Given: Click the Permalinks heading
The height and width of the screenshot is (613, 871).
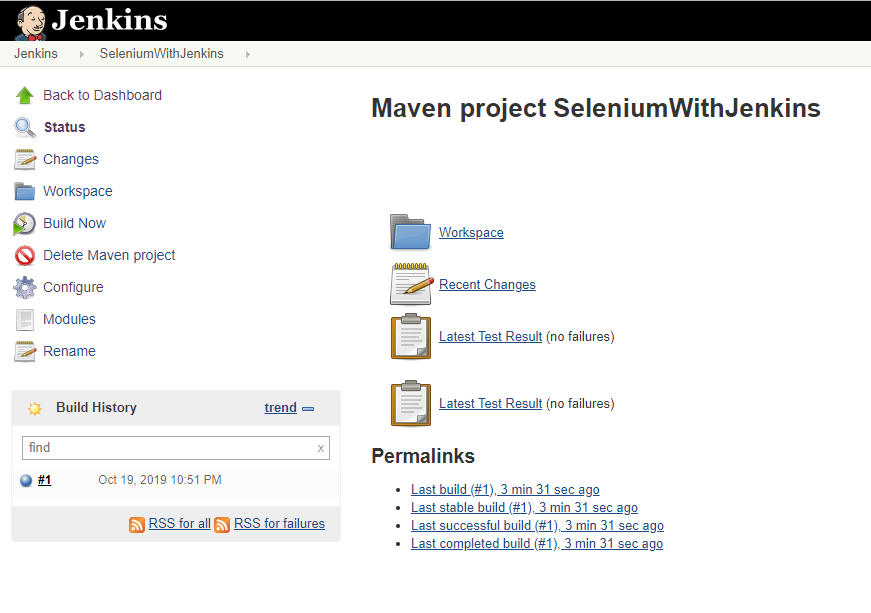Looking at the screenshot, I should [423, 456].
